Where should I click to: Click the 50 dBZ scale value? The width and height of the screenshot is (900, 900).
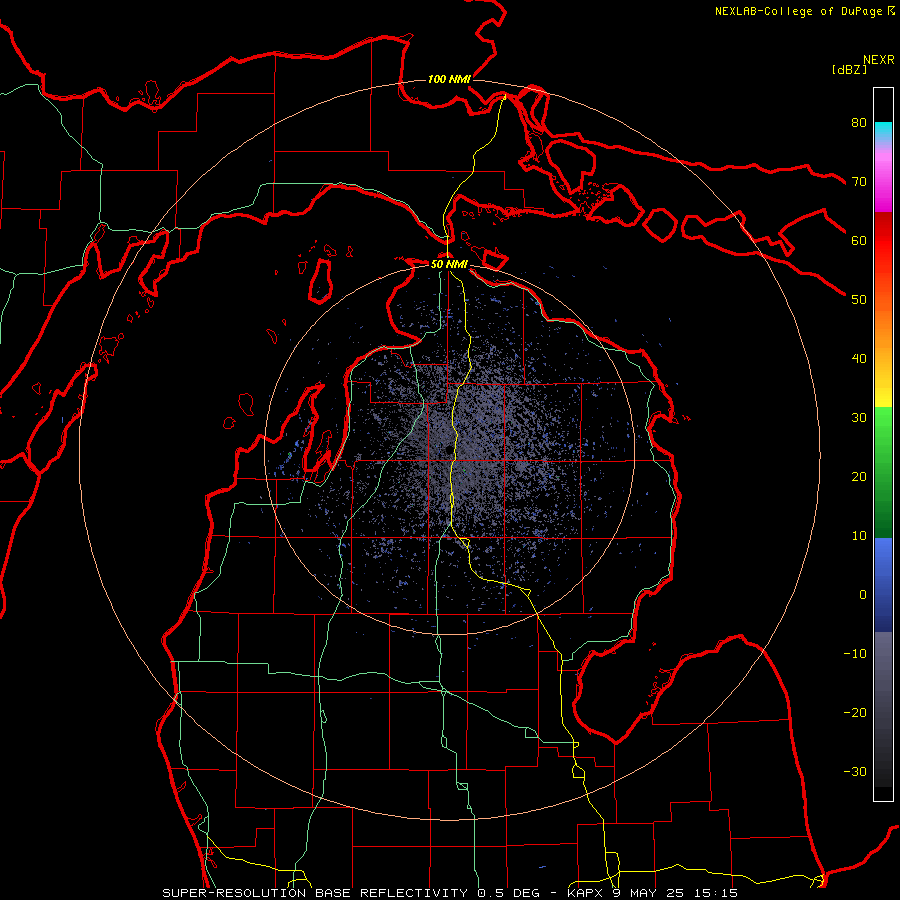(x=859, y=300)
